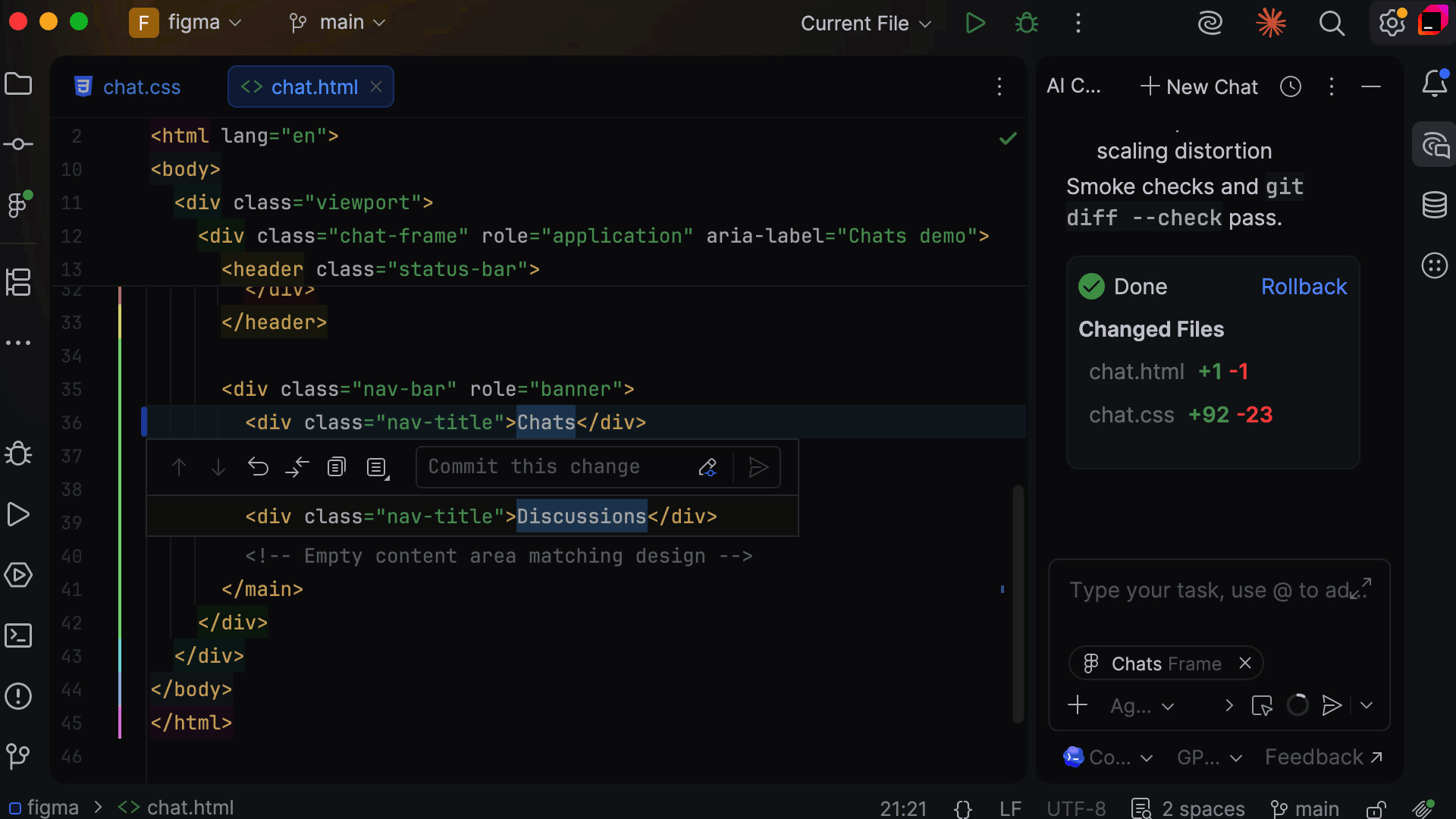Open editor tabs options menu
The height and width of the screenshot is (819, 1456).
point(999,86)
